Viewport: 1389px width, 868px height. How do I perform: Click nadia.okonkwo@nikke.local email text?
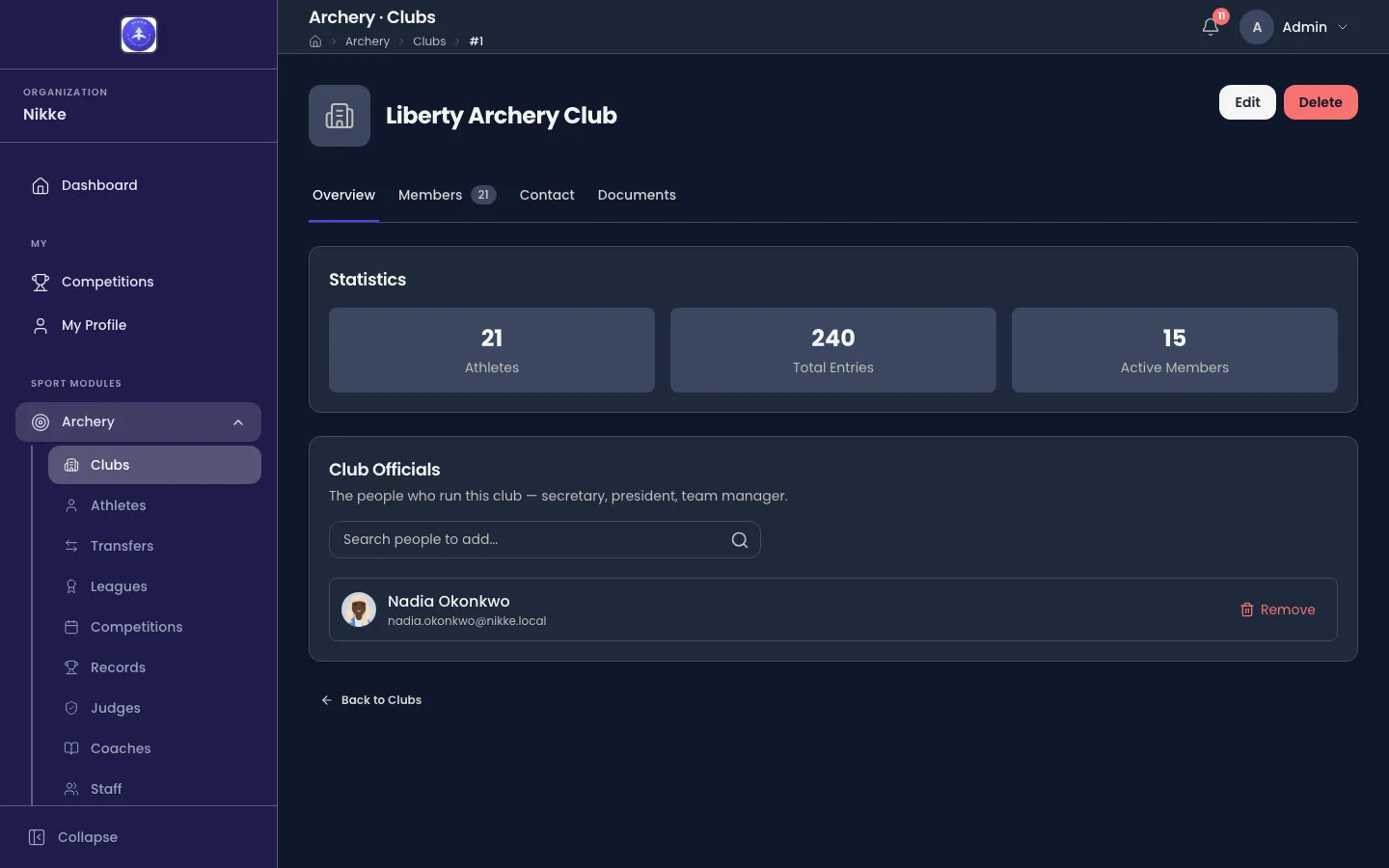tap(467, 621)
